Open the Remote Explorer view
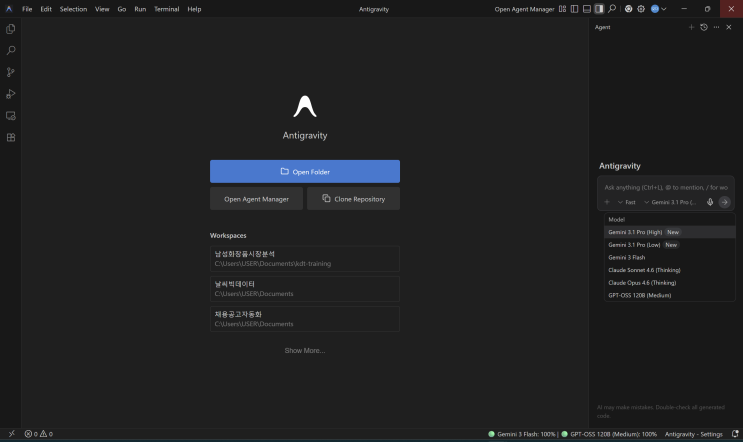The width and height of the screenshot is (743, 442). click(10, 116)
